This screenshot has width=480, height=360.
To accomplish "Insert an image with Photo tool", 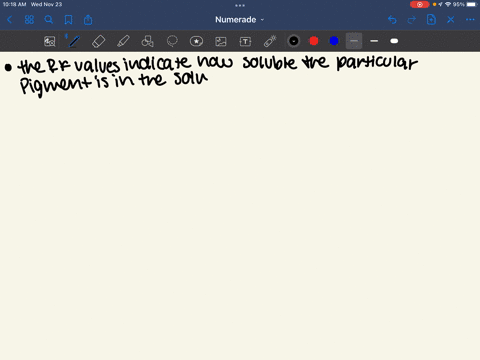I will pos(221,41).
